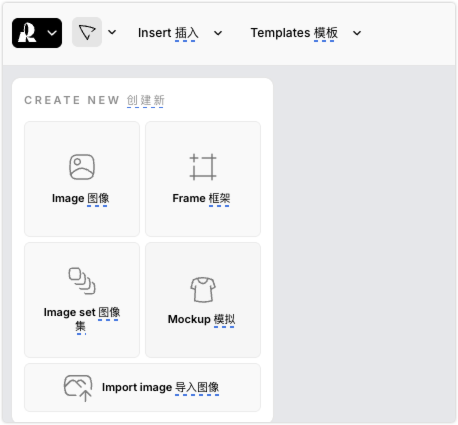The width and height of the screenshot is (458, 425).
Task: Choose the Image set 图像集 label
Action: (82, 319)
